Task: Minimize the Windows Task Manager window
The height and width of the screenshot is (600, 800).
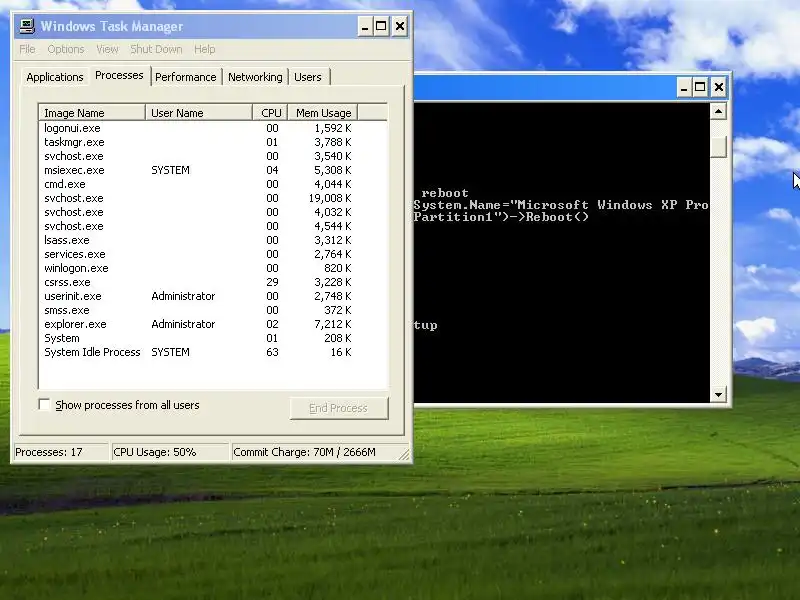Action: [365, 27]
